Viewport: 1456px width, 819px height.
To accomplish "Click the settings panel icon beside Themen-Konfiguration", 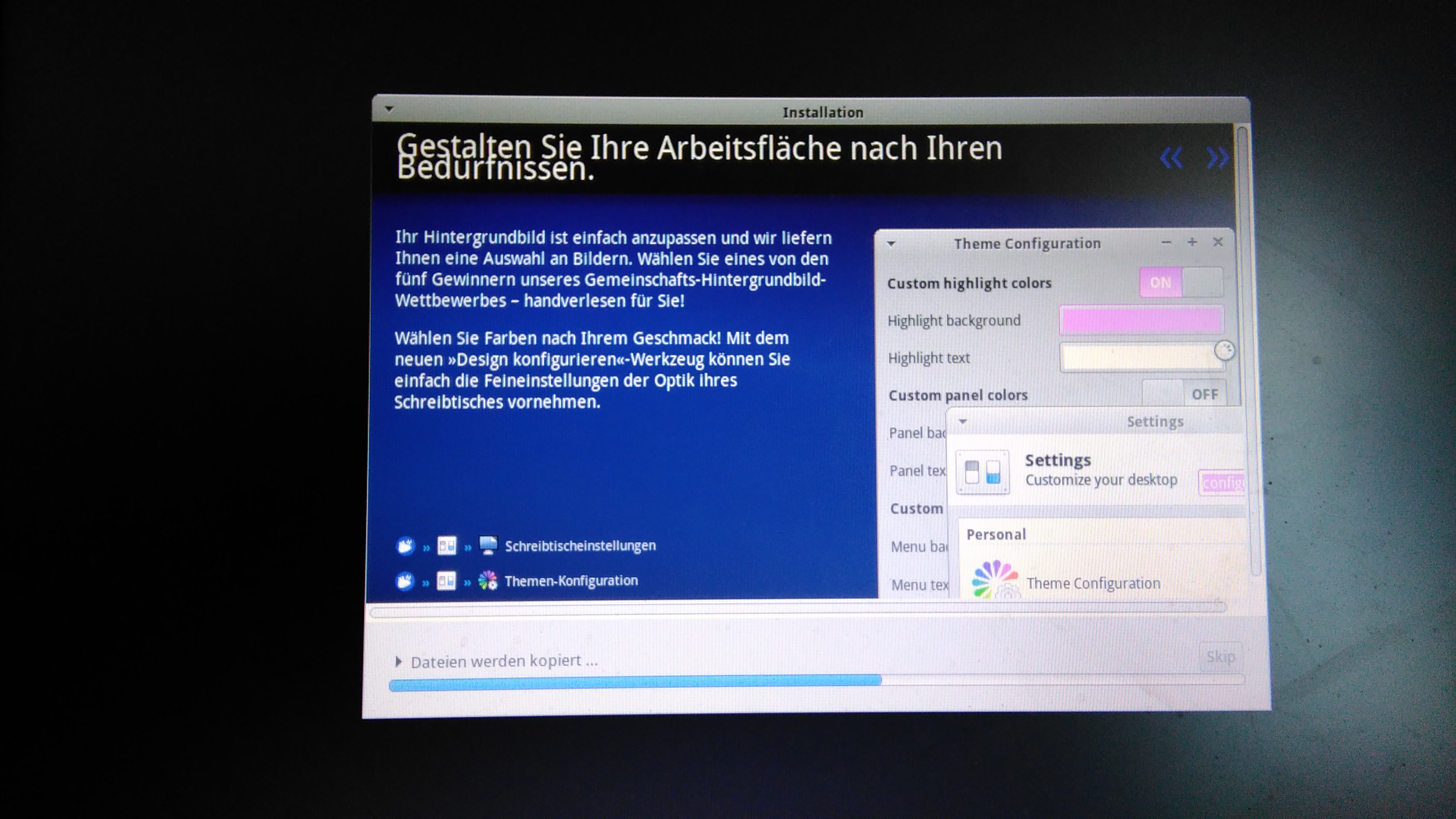I will 446,581.
